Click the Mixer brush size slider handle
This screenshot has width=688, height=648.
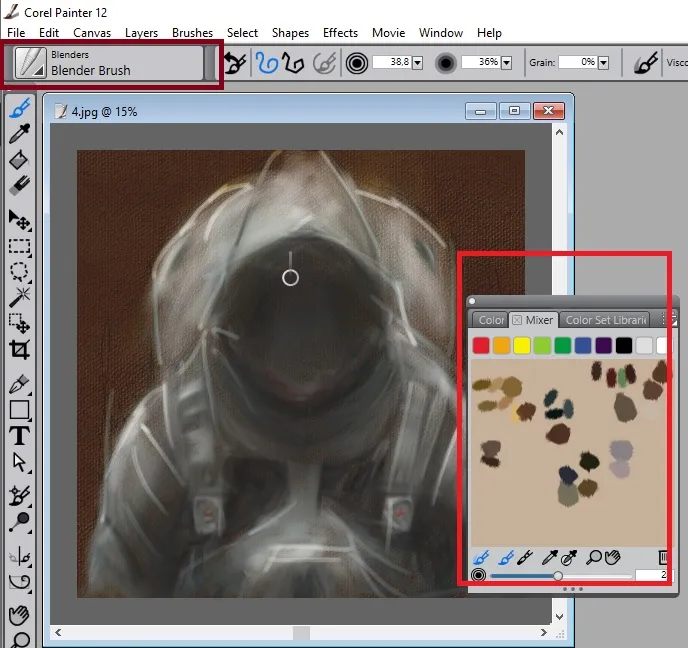click(x=558, y=576)
